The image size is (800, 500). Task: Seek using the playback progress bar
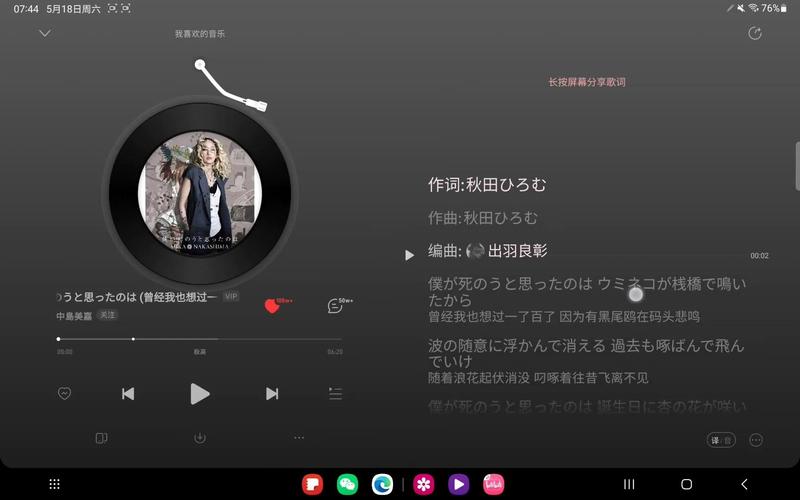pos(200,339)
